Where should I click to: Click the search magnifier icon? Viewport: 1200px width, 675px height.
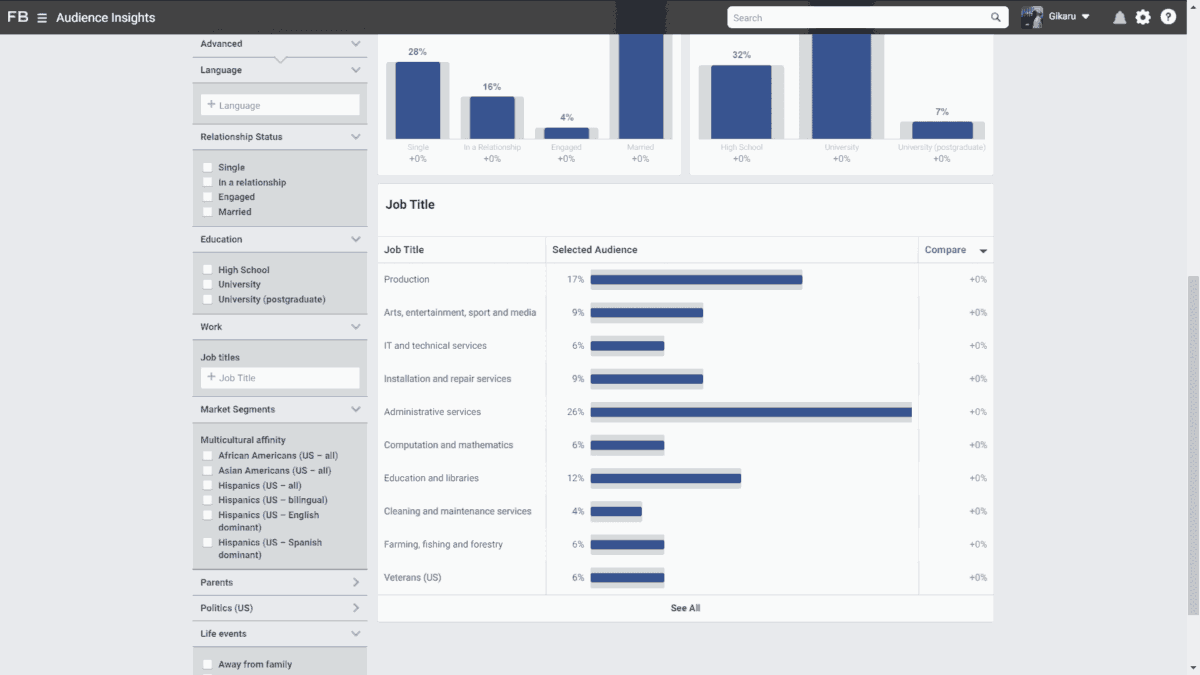[996, 17]
